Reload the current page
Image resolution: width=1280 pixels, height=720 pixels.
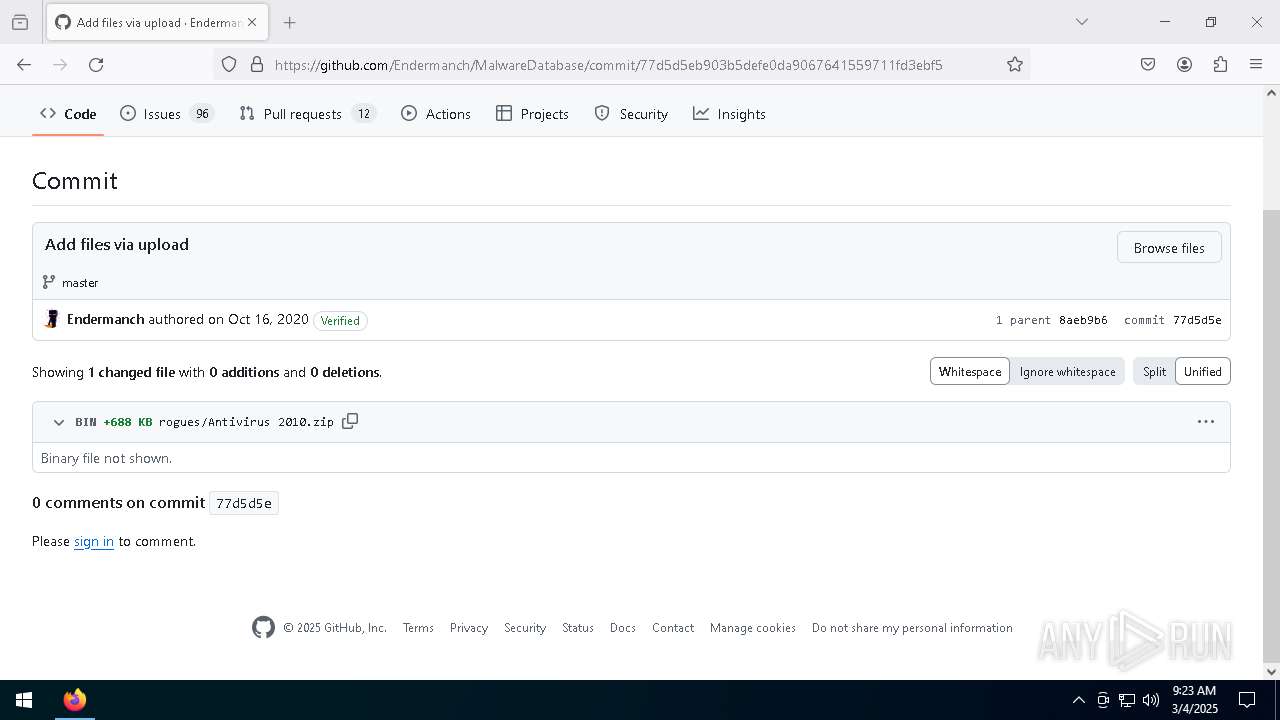pyautogui.click(x=96, y=65)
